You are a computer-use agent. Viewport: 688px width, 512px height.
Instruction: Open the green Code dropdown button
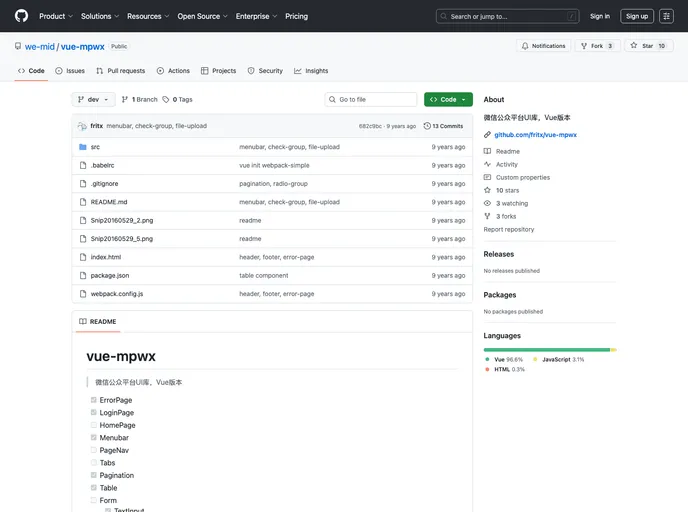click(448, 100)
